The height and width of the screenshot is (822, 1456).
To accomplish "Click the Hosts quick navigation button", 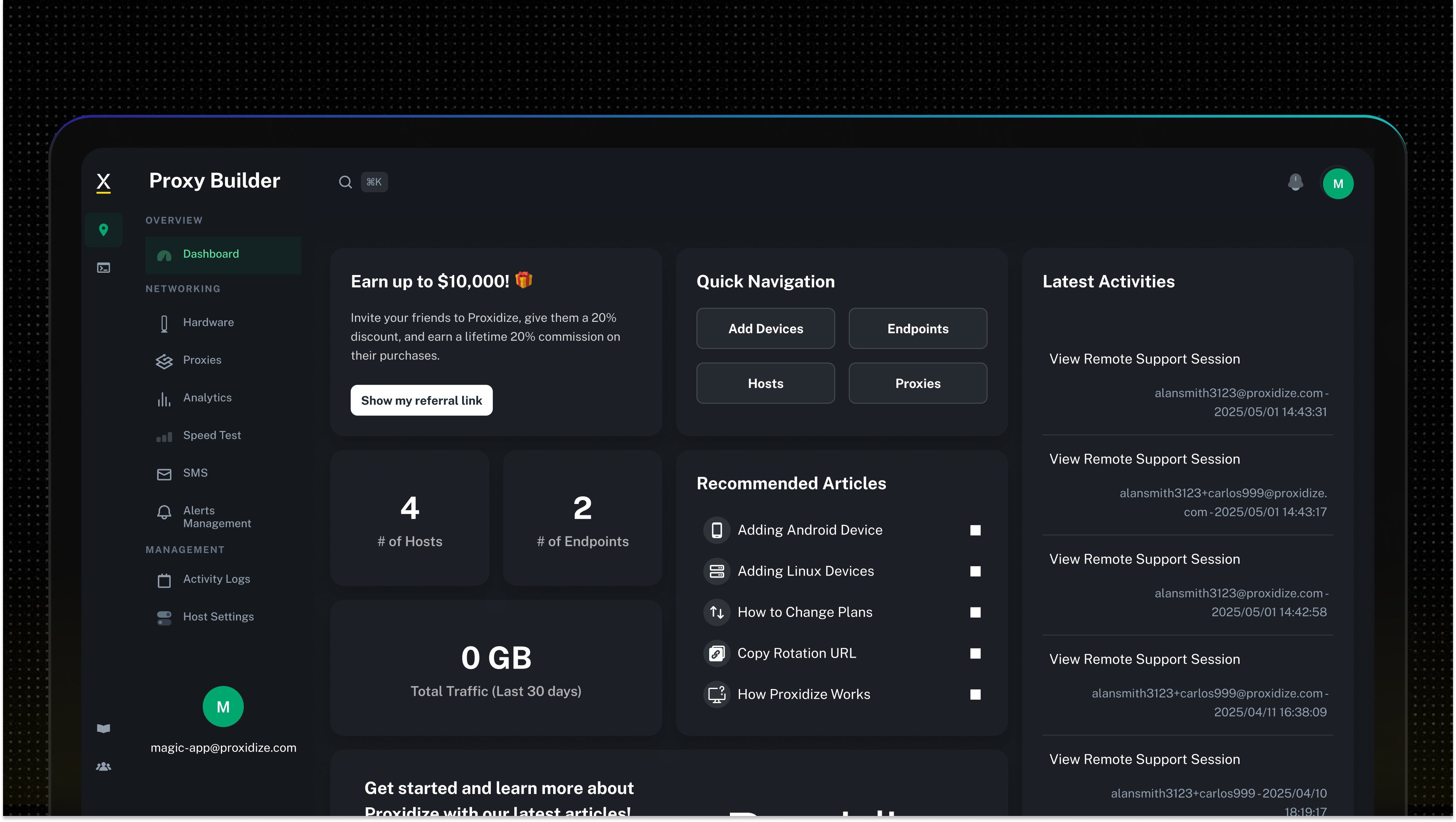I will [x=765, y=383].
